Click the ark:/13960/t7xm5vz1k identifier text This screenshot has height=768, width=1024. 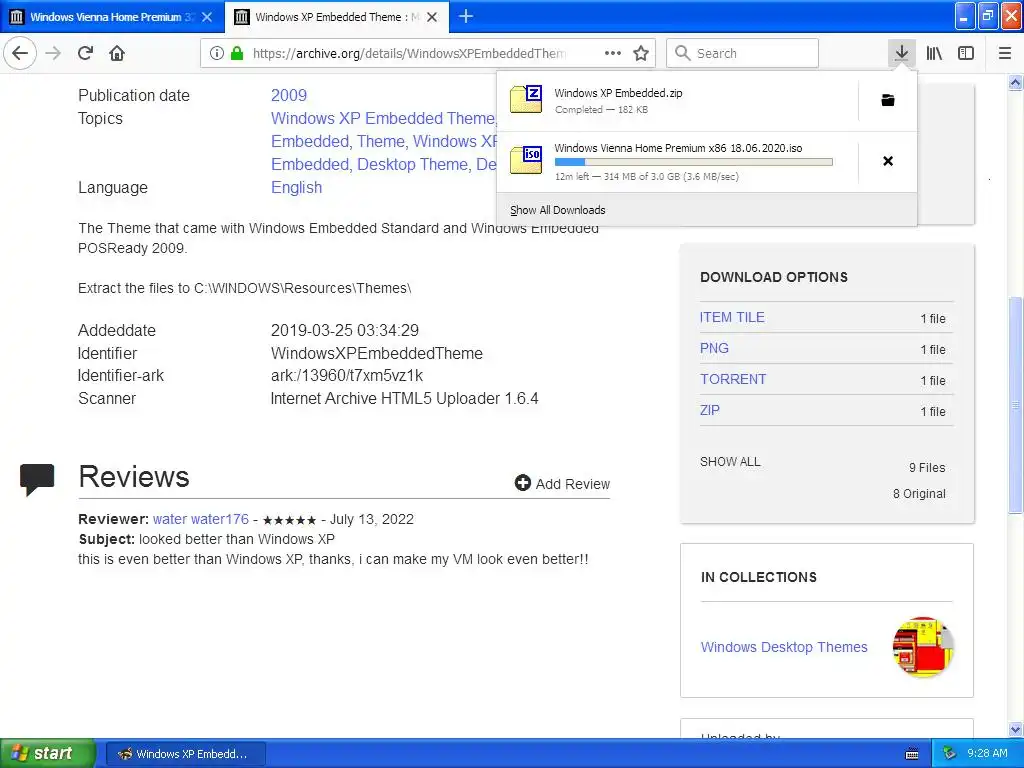[x=347, y=376]
